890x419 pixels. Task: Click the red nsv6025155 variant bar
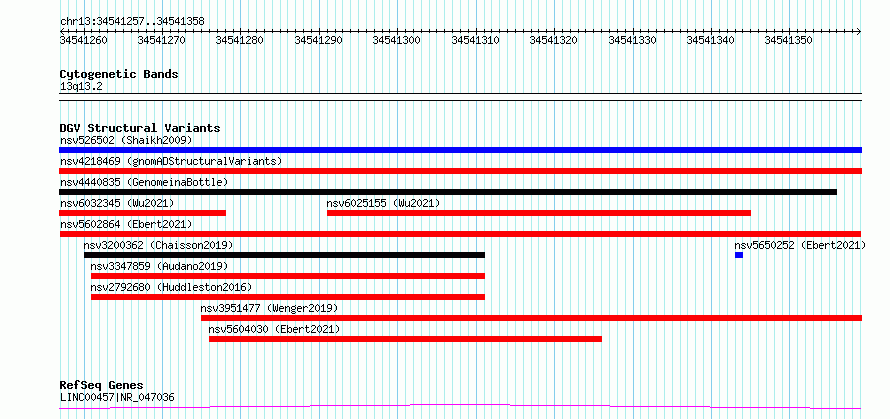pyautogui.click(x=539, y=213)
